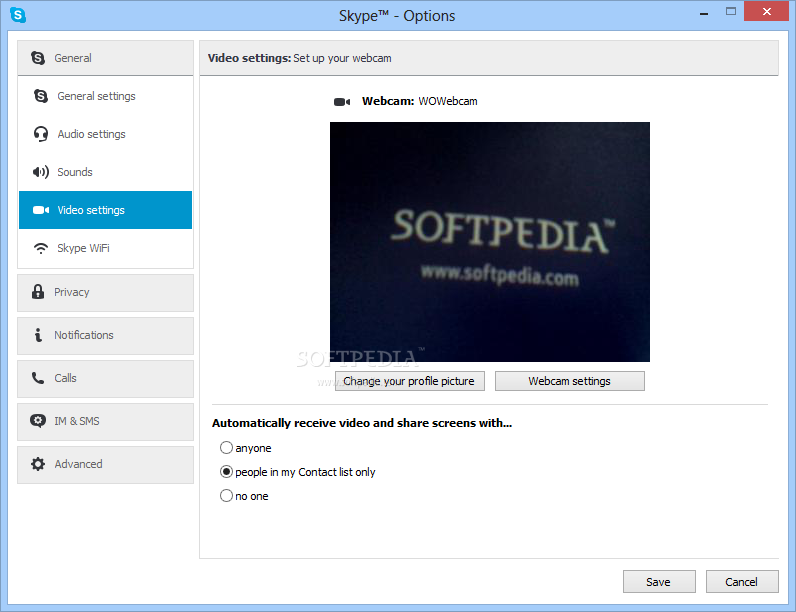Close the Skype Options window

coord(767,11)
